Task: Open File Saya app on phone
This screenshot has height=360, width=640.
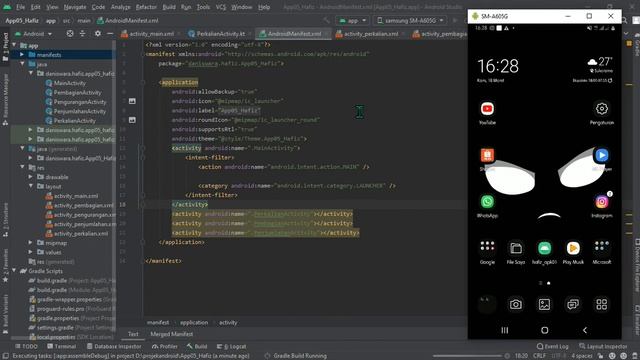Action: (516, 248)
